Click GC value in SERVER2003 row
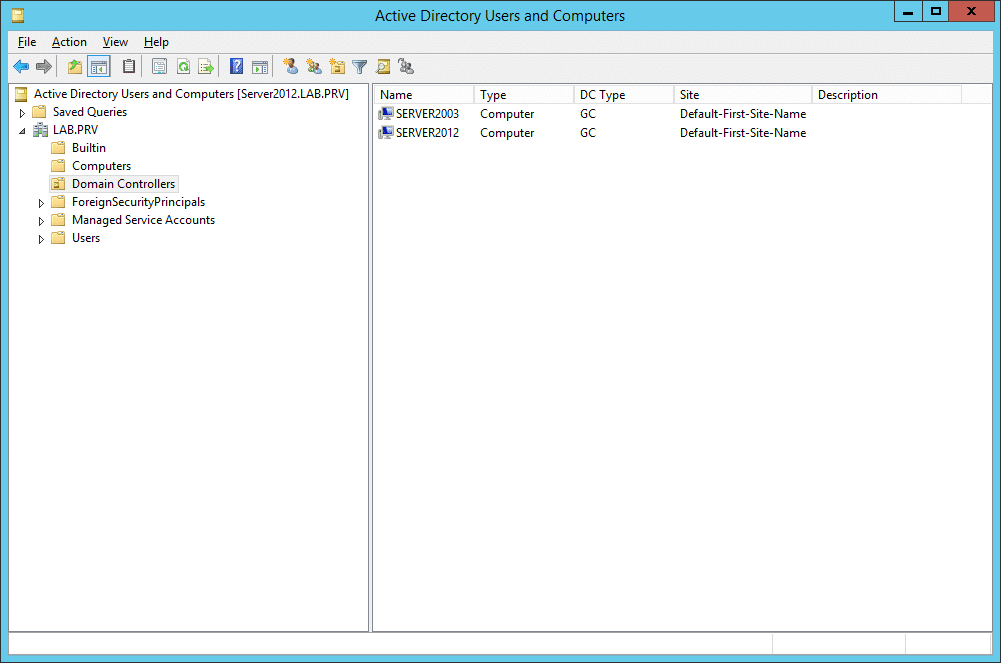 pos(587,114)
